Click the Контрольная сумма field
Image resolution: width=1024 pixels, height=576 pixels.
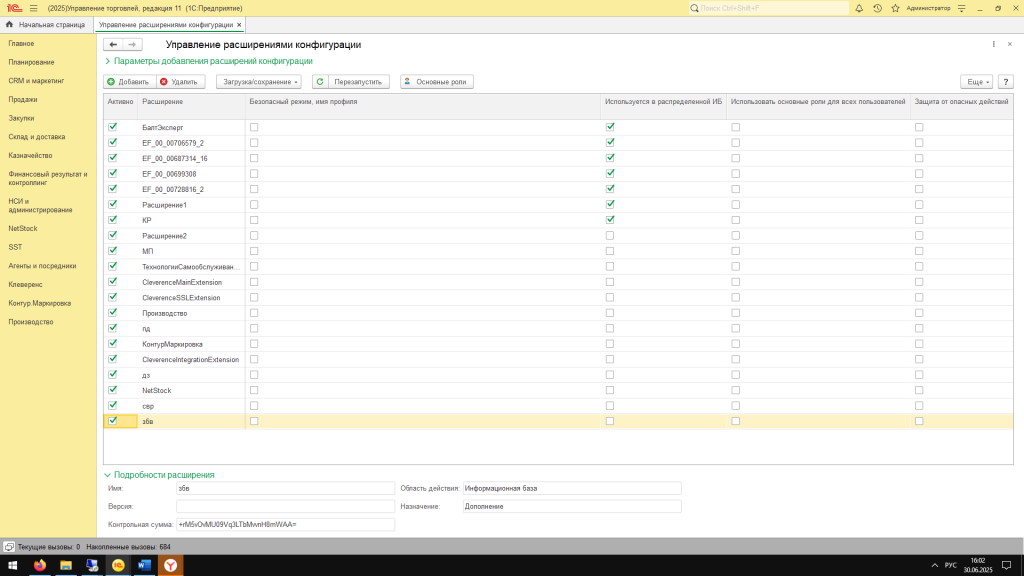point(285,524)
